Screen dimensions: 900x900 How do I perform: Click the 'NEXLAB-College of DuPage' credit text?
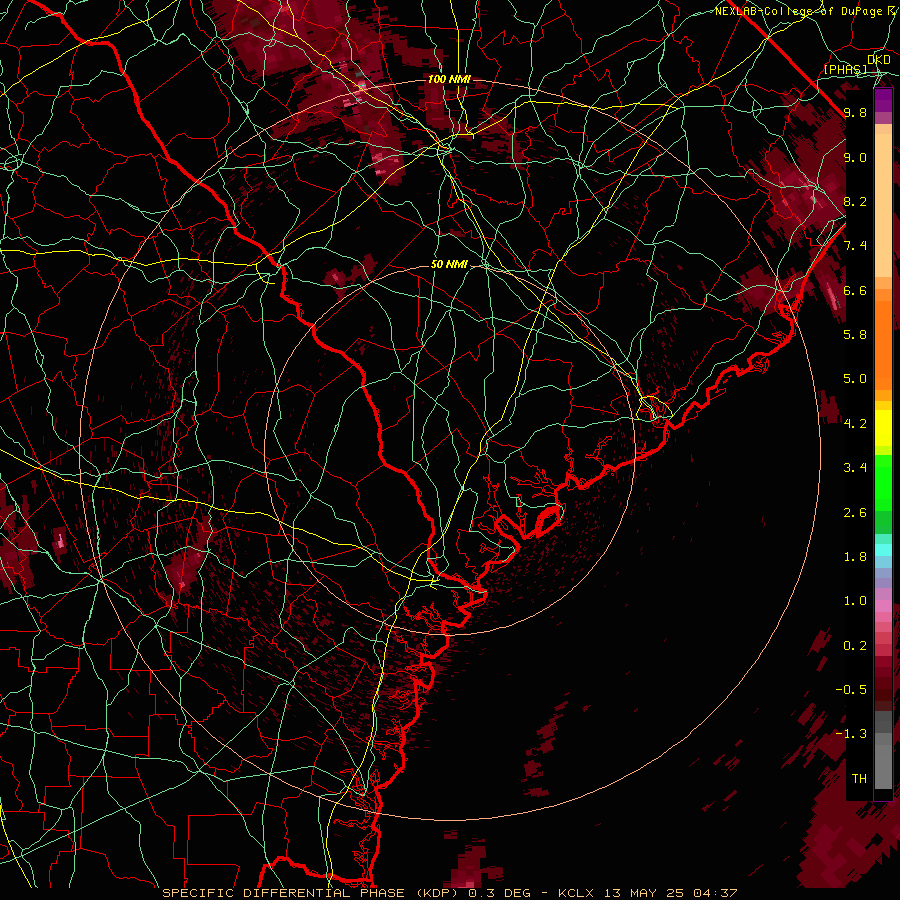point(798,11)
